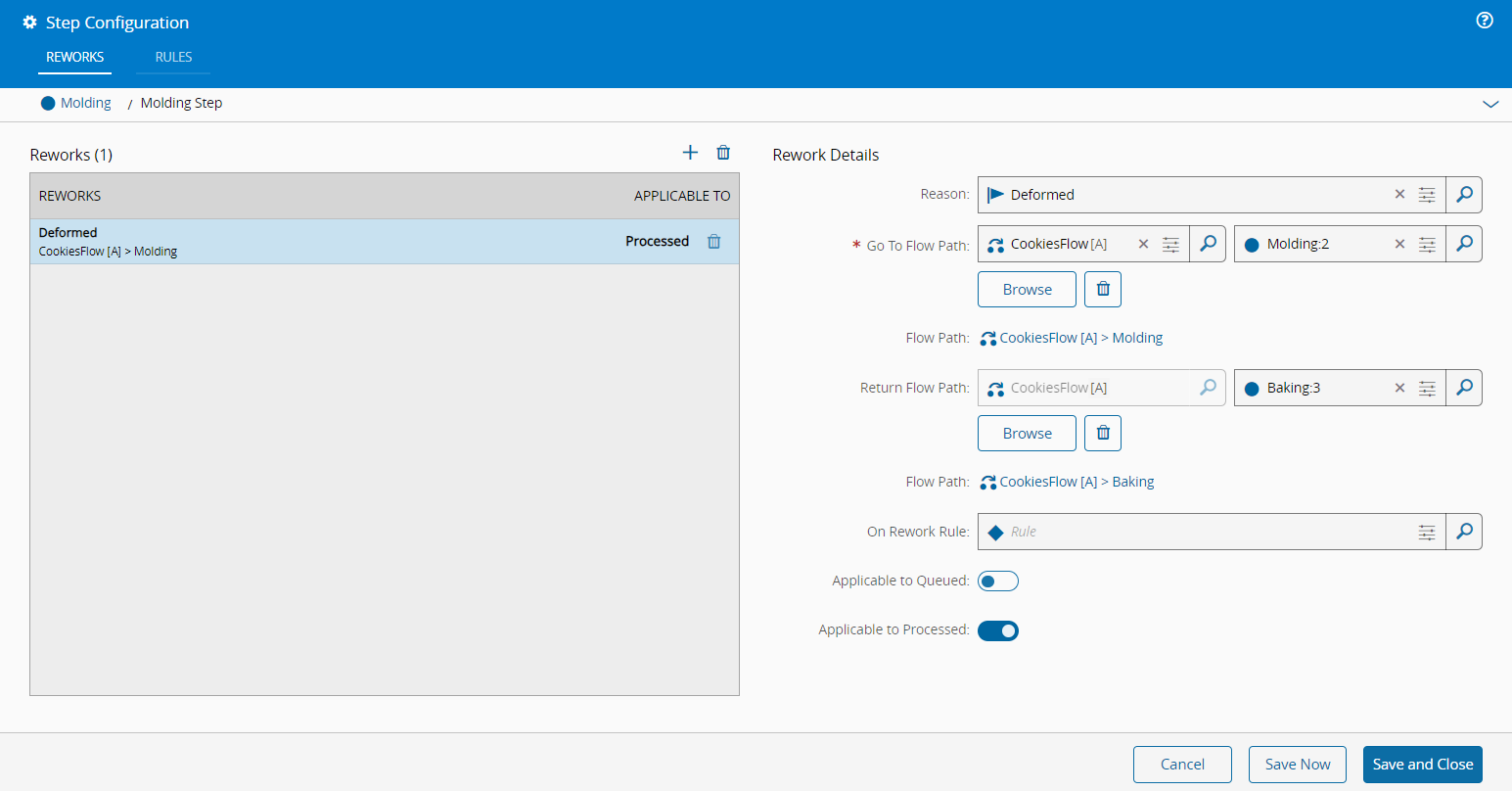Screen dimensions: 1512x791
Task: Click trash icon beside Go To Browse
Action: coord(1103,290)
